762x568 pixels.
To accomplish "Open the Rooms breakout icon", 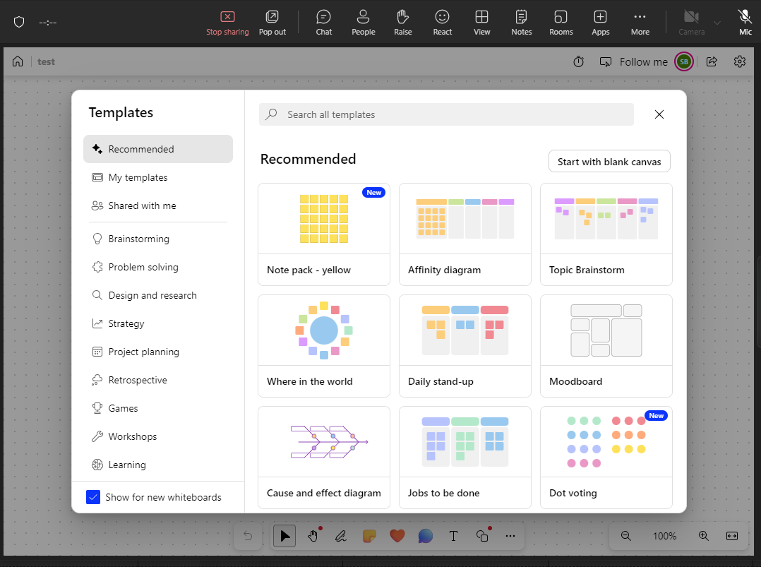I will pos(561,21).
